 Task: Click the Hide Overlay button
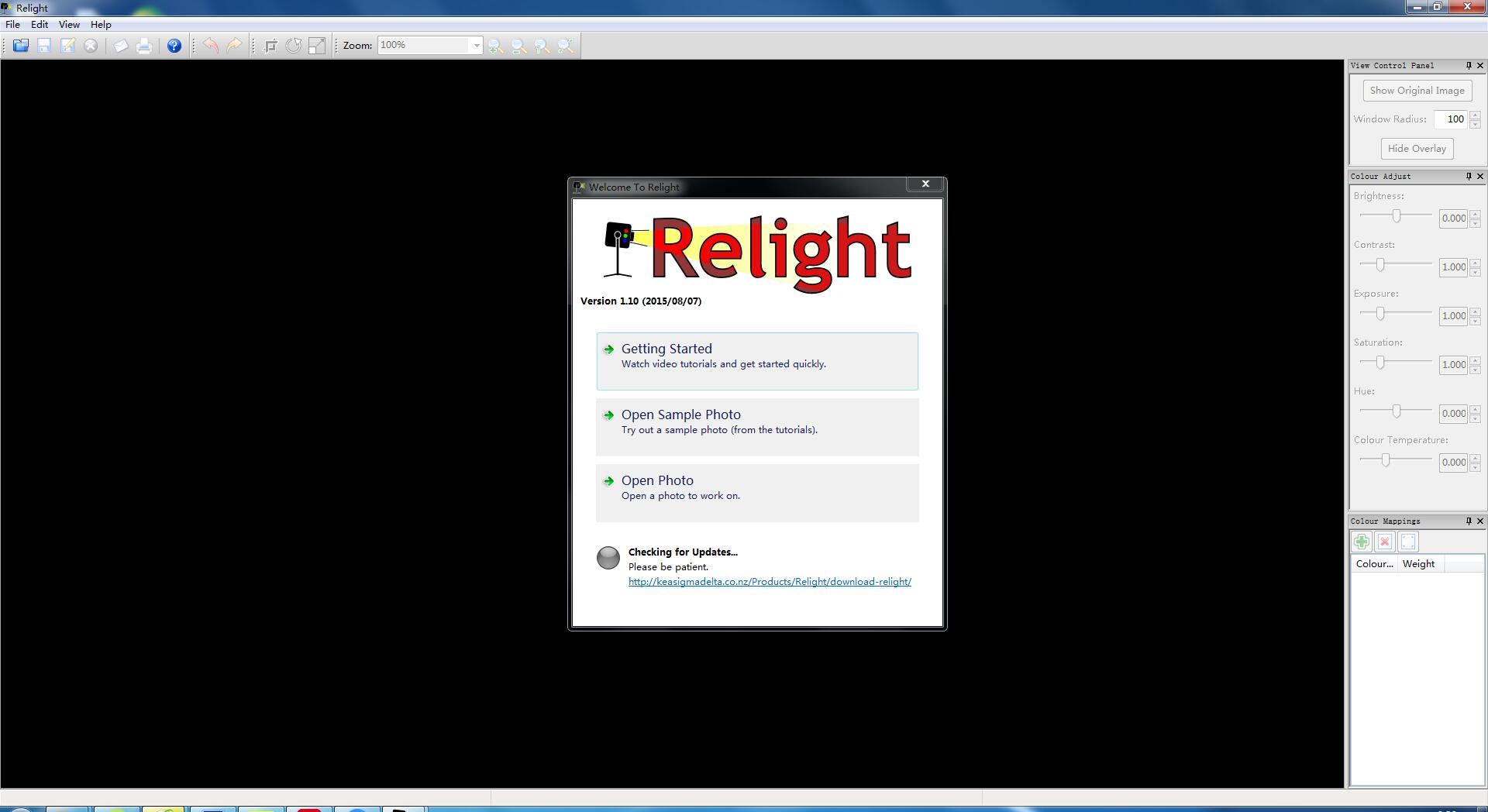[x=1417, y=148]
